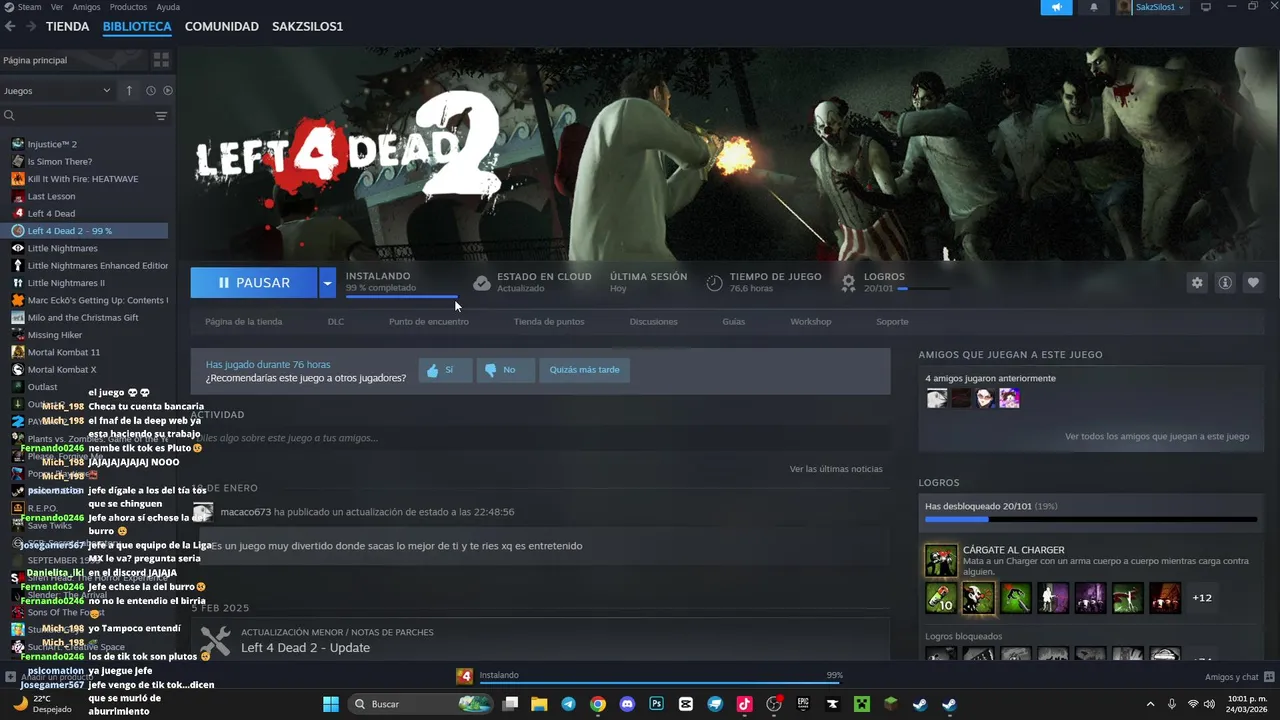Viewport: 1280px width, 720px height.
Task: Open the Soporte link
Action: (x=892, y=322)
